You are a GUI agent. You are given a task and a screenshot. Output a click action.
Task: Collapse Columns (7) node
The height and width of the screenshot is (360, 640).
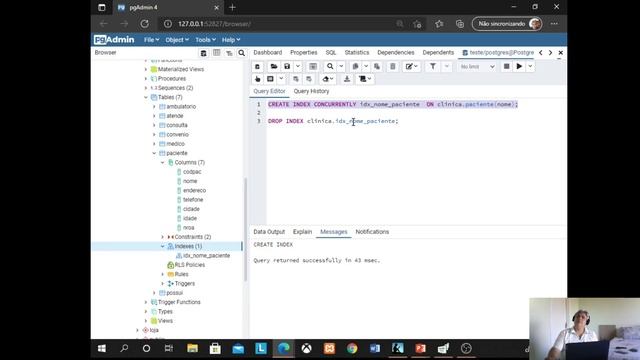(162, 162)
